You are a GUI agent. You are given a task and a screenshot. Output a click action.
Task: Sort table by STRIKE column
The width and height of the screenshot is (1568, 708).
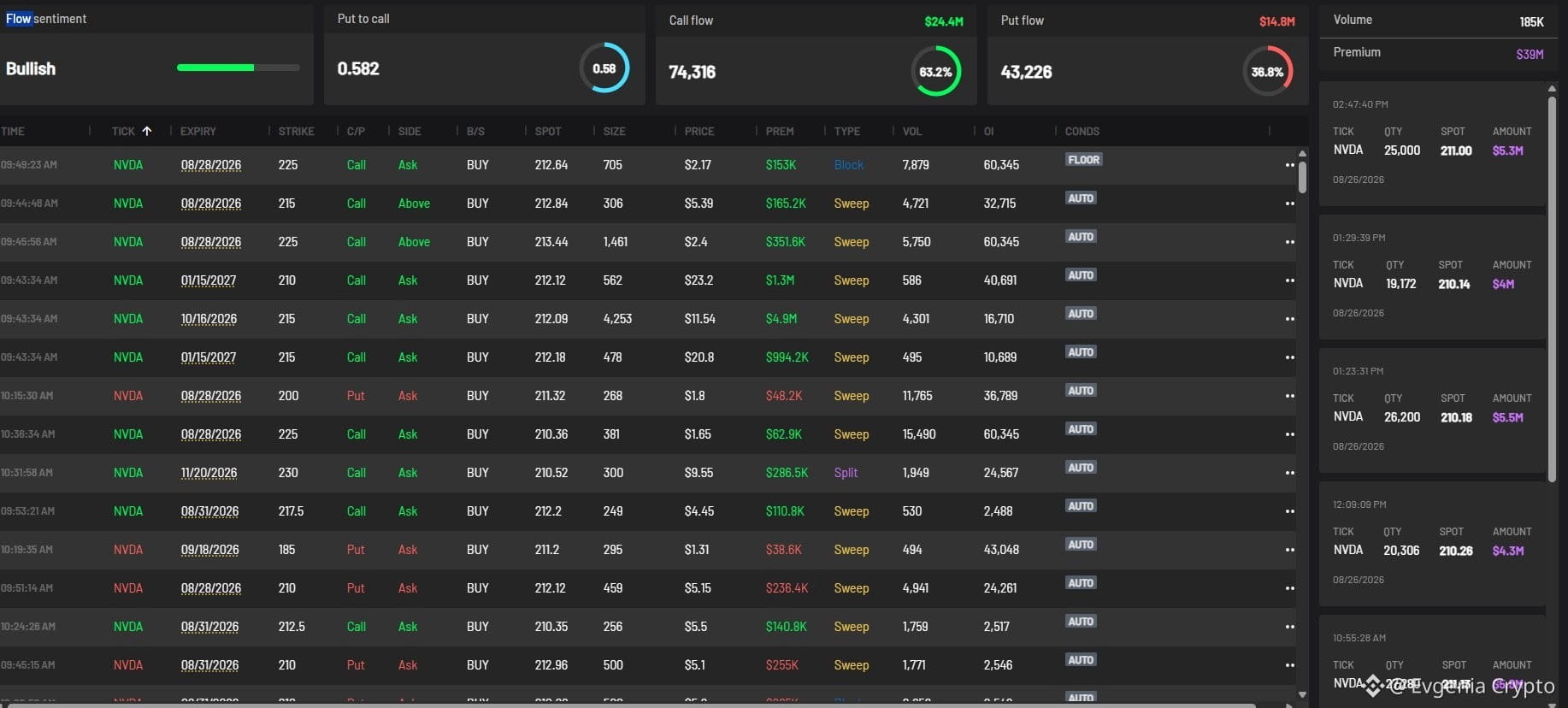(296, 131)
